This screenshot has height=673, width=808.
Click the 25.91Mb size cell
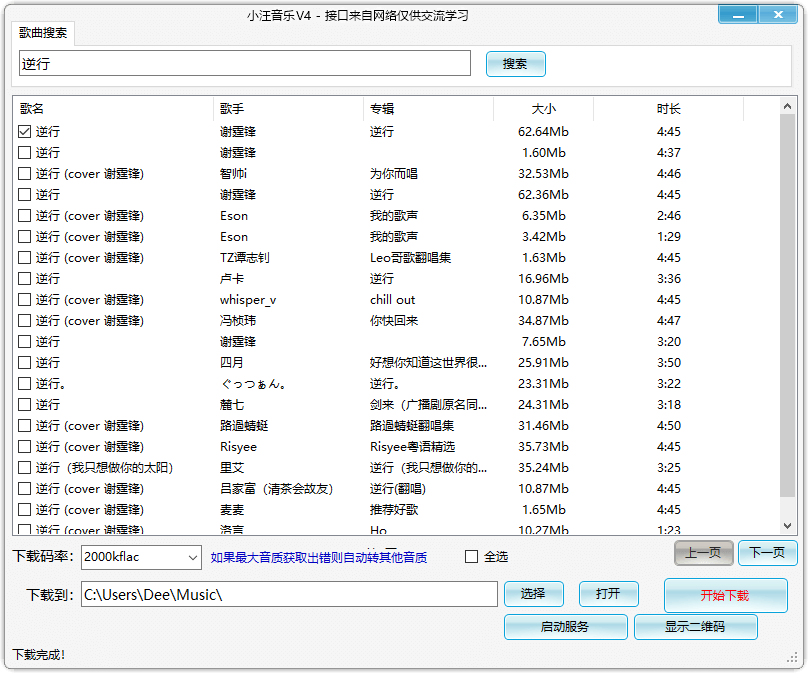[544, 362]
